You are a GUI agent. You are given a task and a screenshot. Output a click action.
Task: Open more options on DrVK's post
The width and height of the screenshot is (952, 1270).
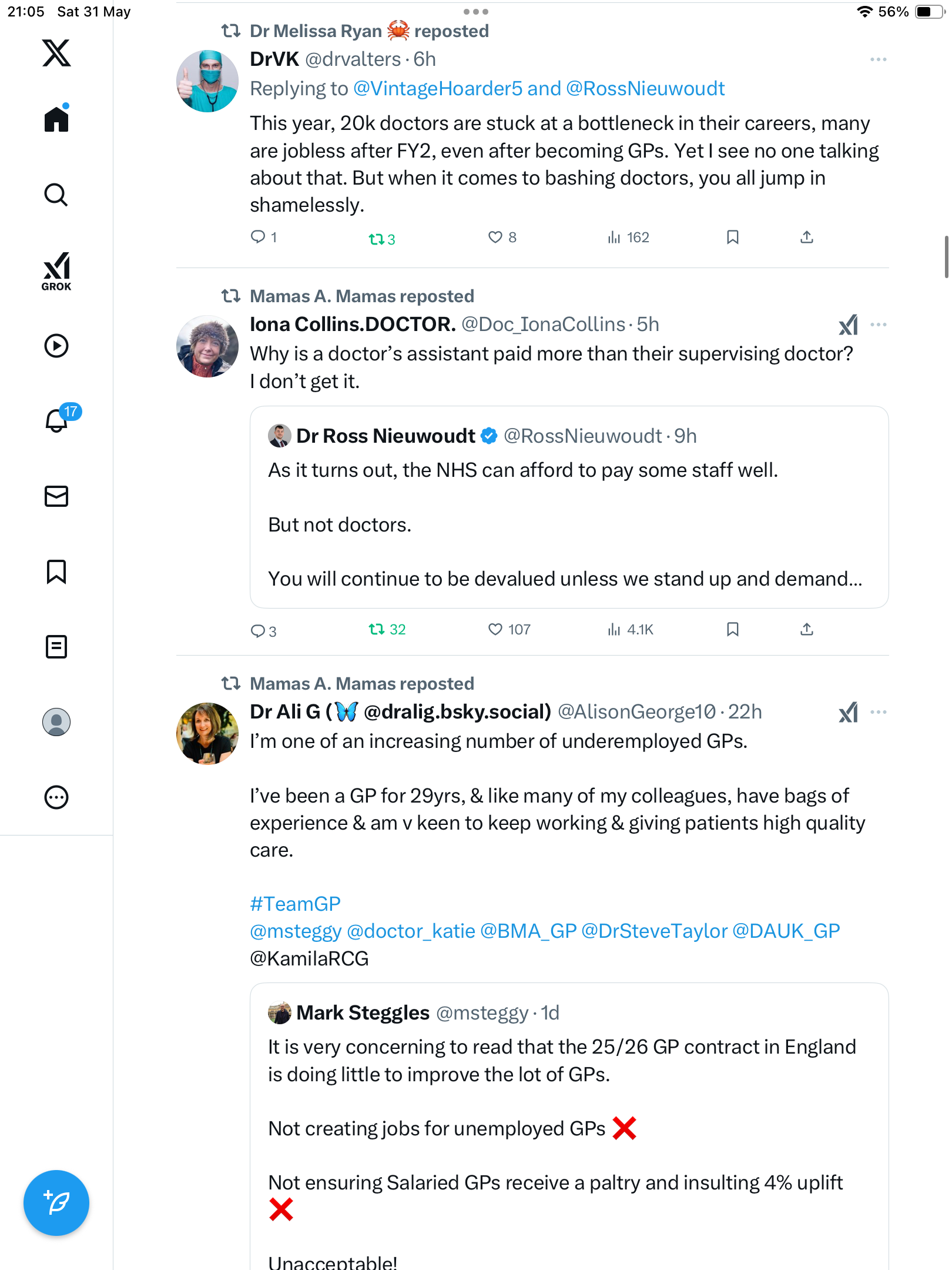click(x=879, y=59)
